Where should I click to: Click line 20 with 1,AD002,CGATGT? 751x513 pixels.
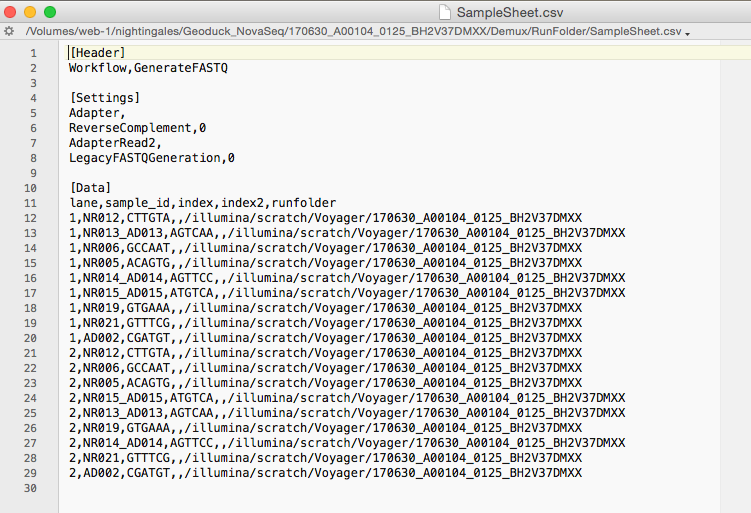[326, 338]
